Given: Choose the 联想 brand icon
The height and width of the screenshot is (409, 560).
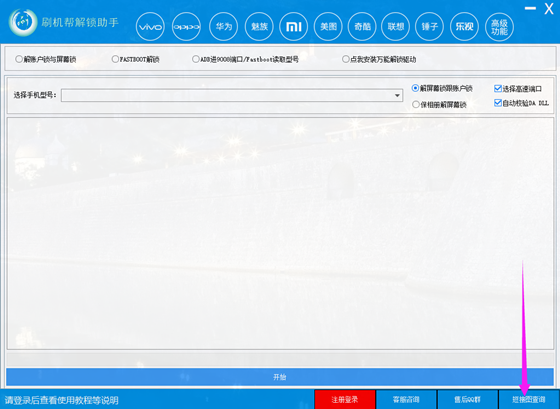Looking at the screenshot, I should coord(396,27).
